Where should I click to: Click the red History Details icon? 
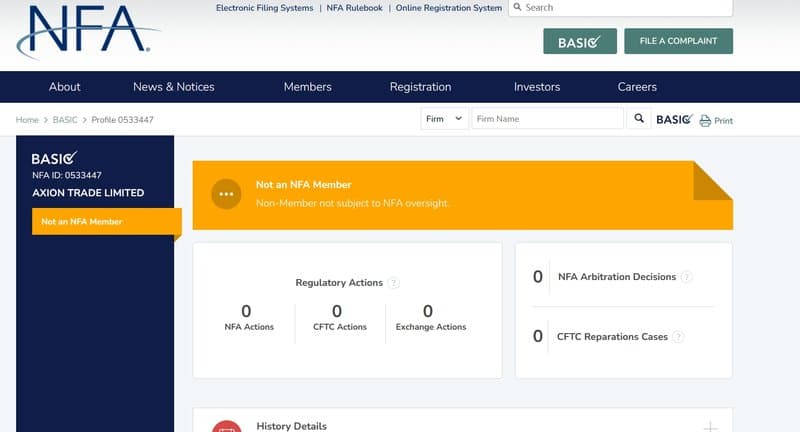[227, 427]
